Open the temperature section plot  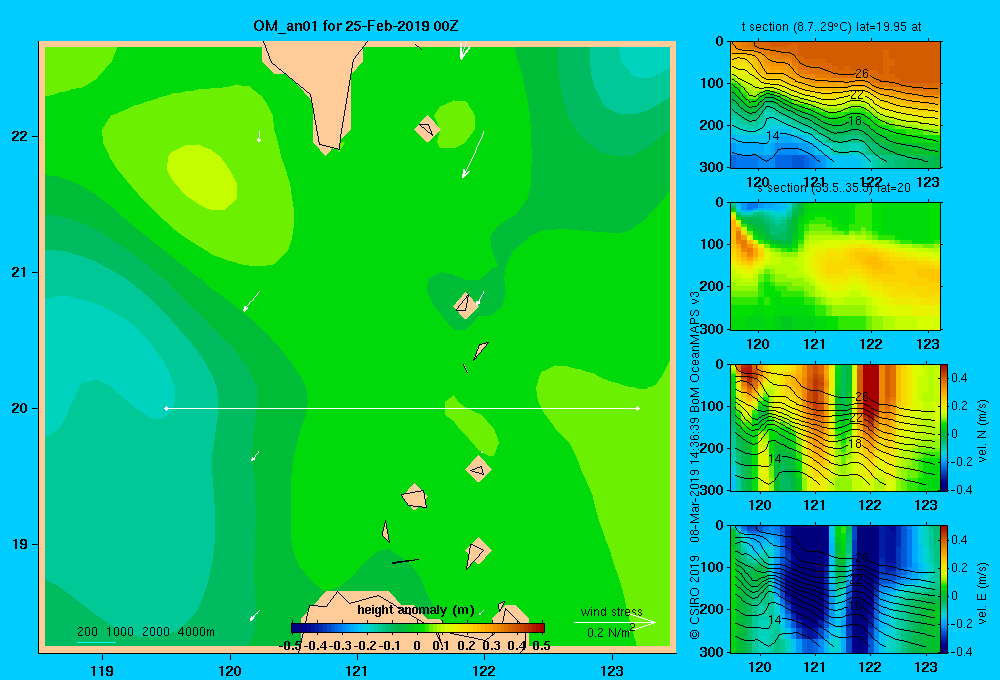pos(835,105)
